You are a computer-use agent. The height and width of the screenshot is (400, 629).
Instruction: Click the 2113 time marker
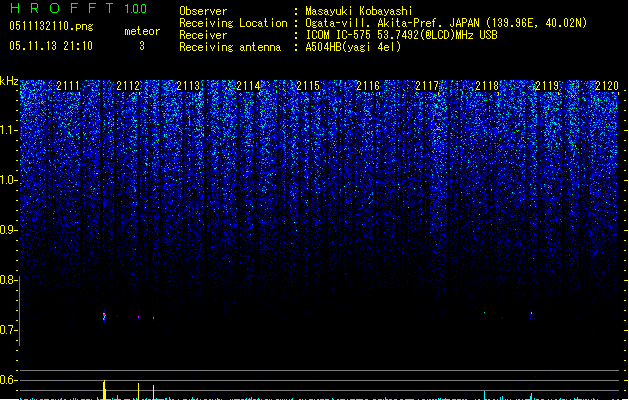[x=188, y=85]
